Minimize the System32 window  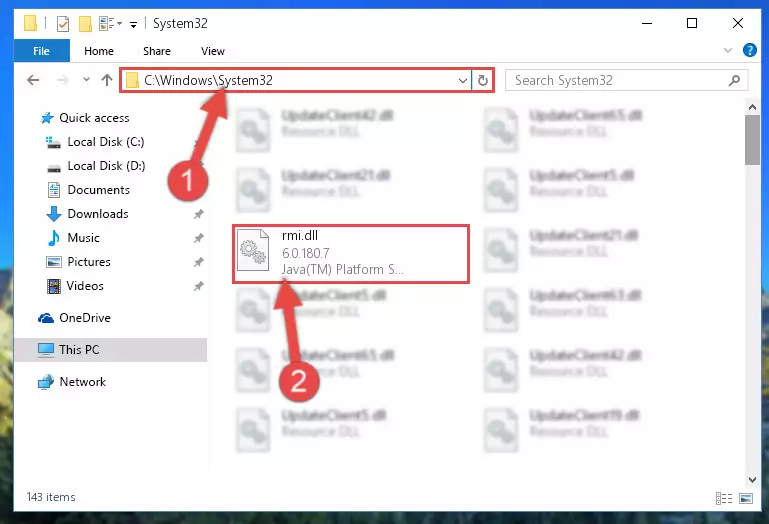(x=647, y=23)
